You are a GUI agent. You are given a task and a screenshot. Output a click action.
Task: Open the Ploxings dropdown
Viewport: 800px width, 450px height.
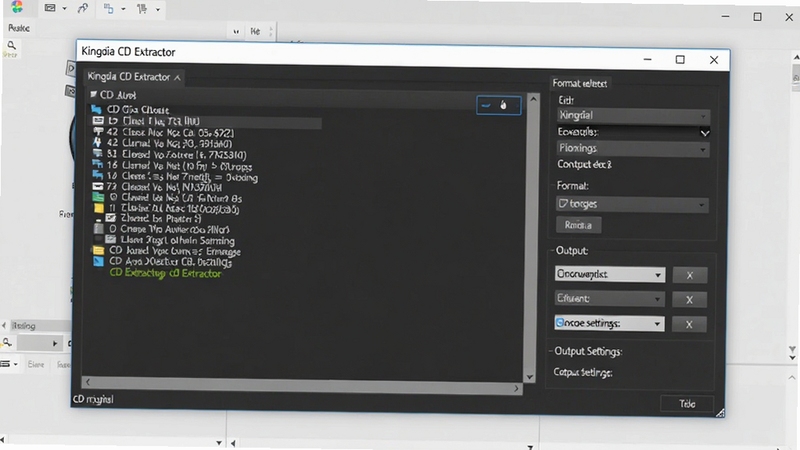(633, 148)
